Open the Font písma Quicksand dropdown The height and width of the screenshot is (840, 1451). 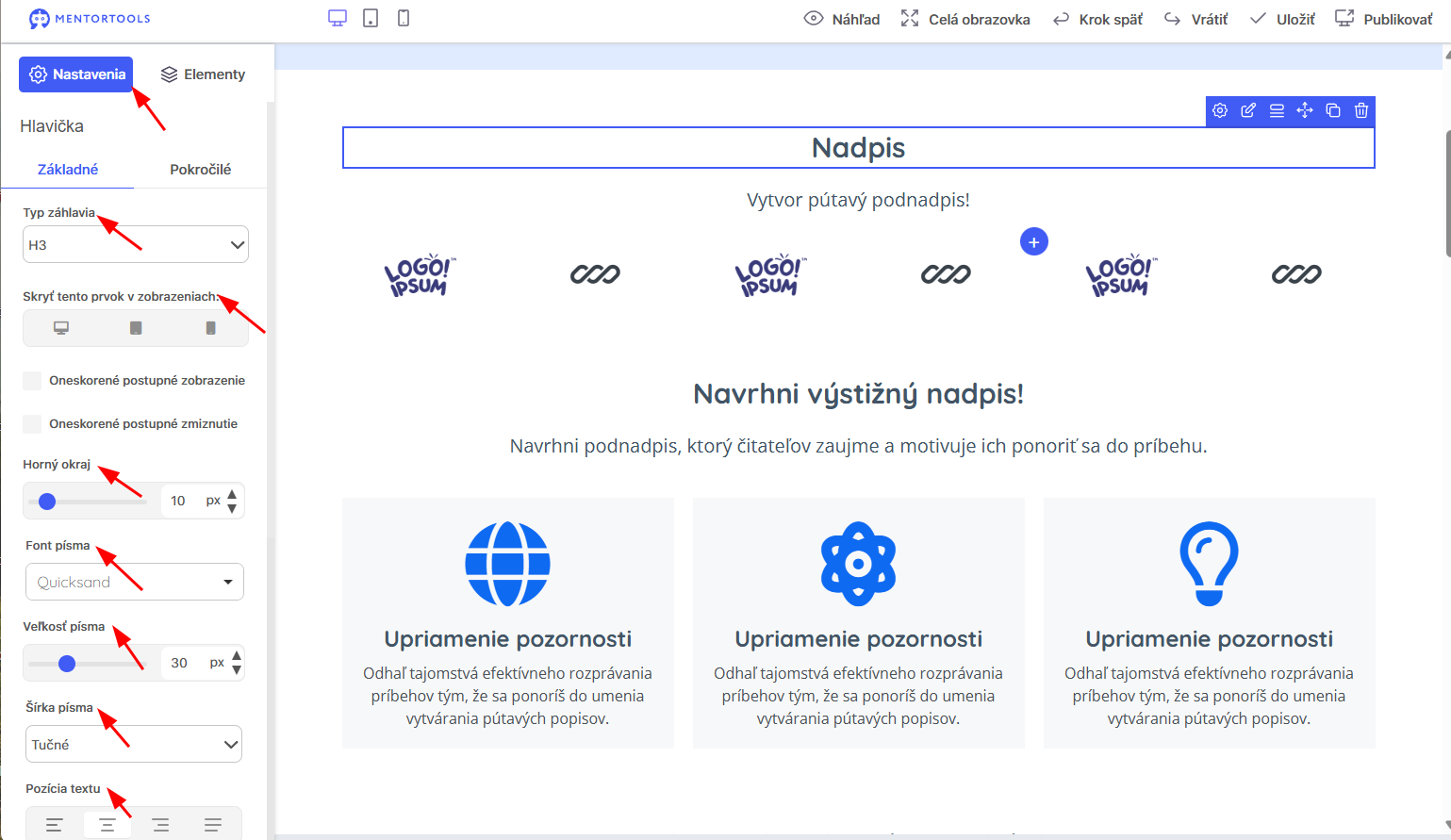135,582
